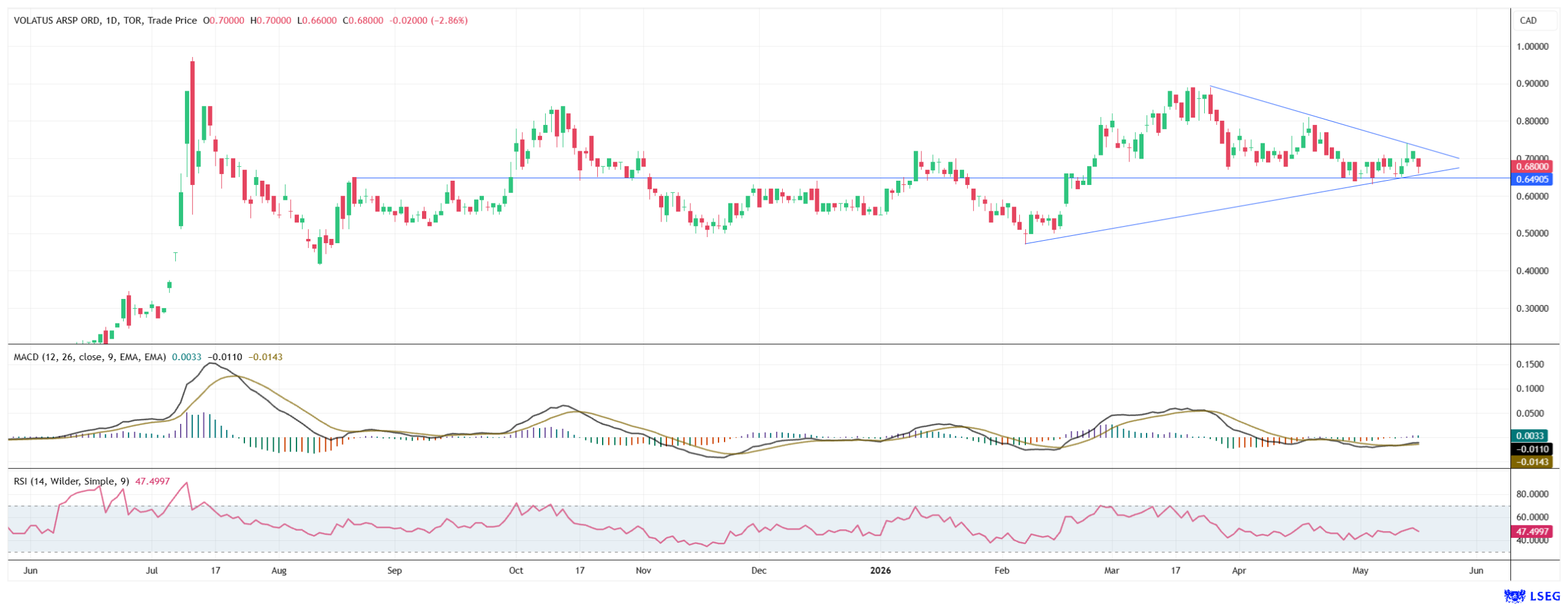The width and height of the screenshot is (1568, 604).
Task: Click the 17 date label between Mar and Apr
Action: click(x=1175, y=571)
